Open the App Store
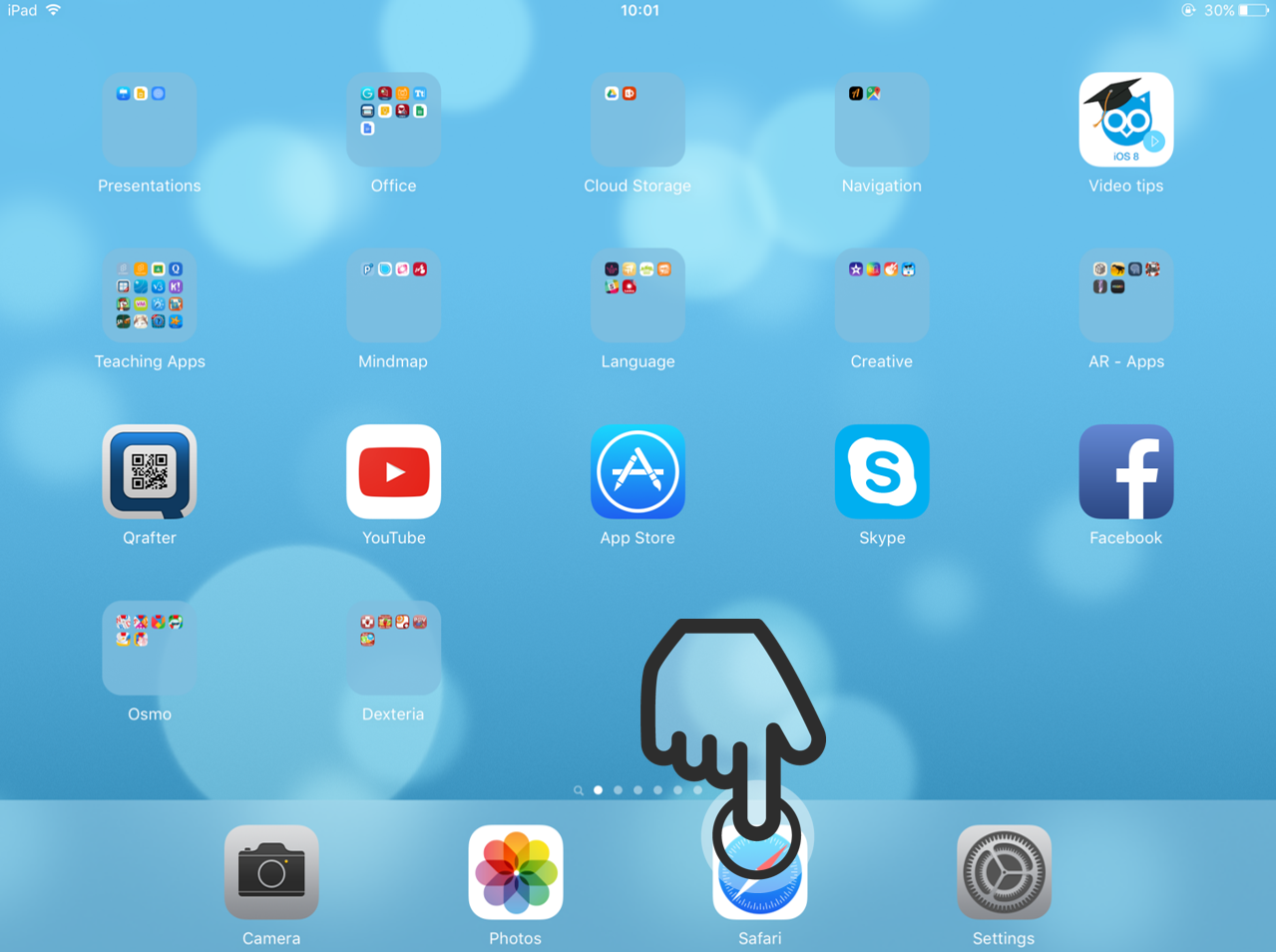The height and width of the screenshot is (952, 1276). click(x=638, y=472)
